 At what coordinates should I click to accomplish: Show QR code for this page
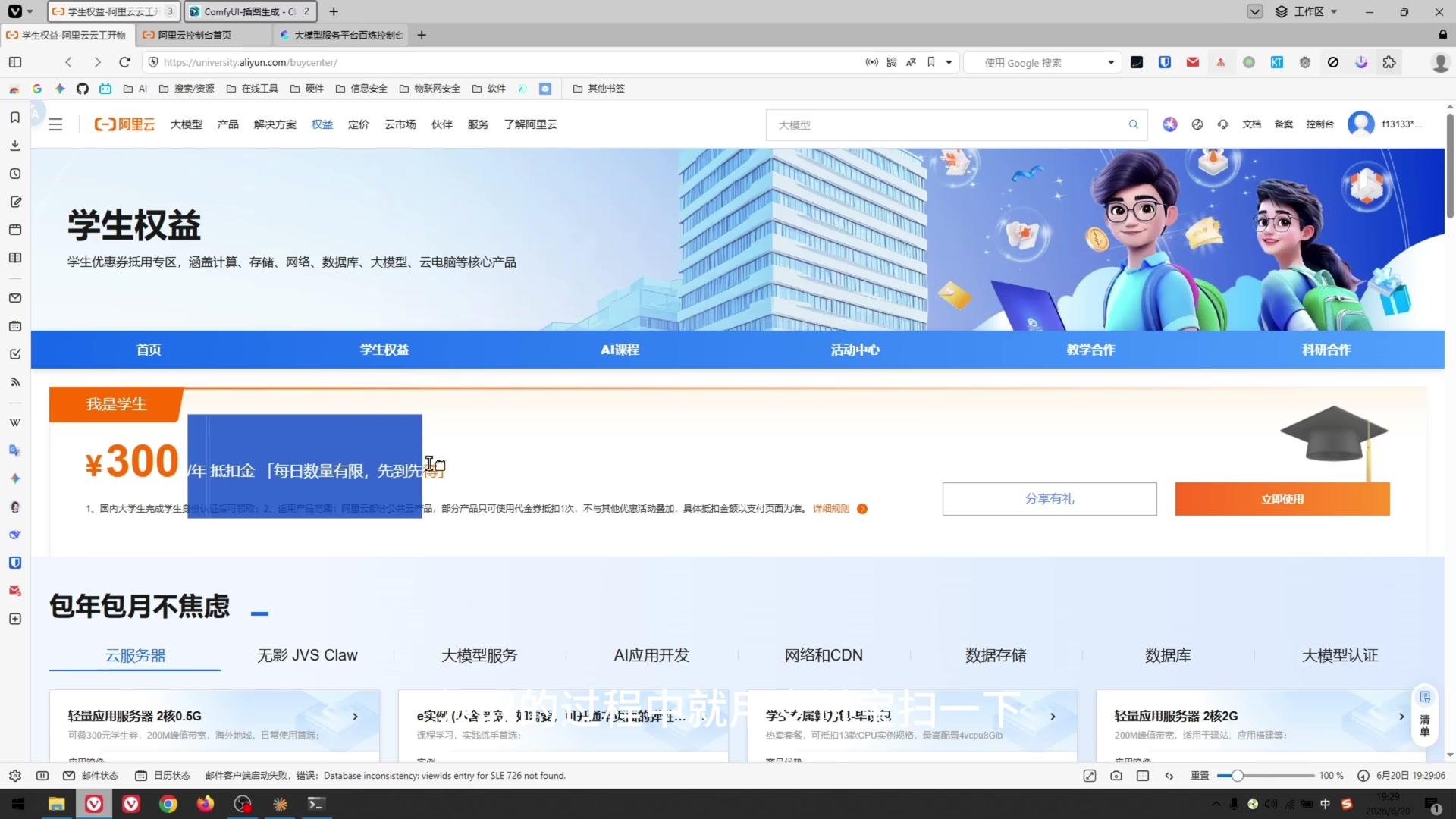coord(892,62)
